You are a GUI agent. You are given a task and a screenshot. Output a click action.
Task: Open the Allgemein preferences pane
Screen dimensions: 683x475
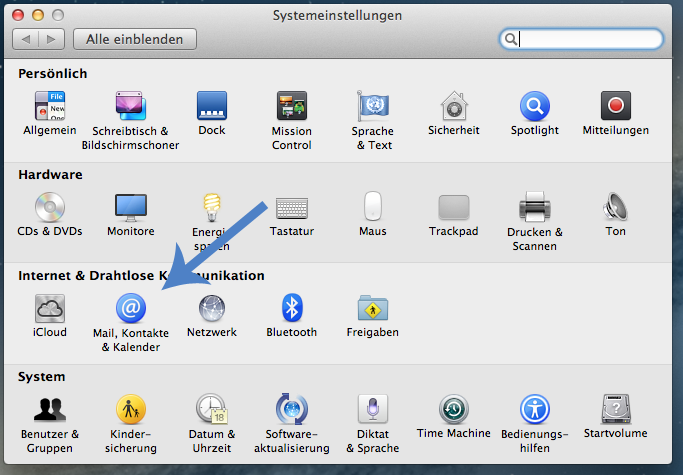[x=49, y=107]
